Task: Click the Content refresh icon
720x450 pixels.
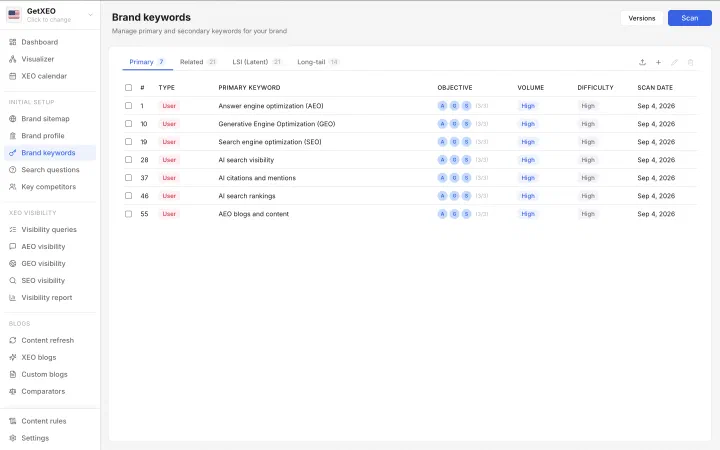Action: click(13, 340)
